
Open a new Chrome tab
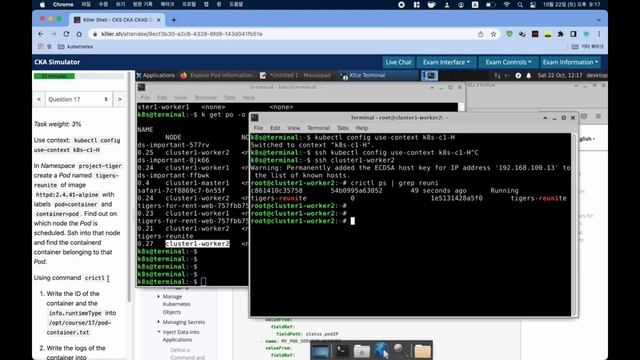click(x=173, y=20)
